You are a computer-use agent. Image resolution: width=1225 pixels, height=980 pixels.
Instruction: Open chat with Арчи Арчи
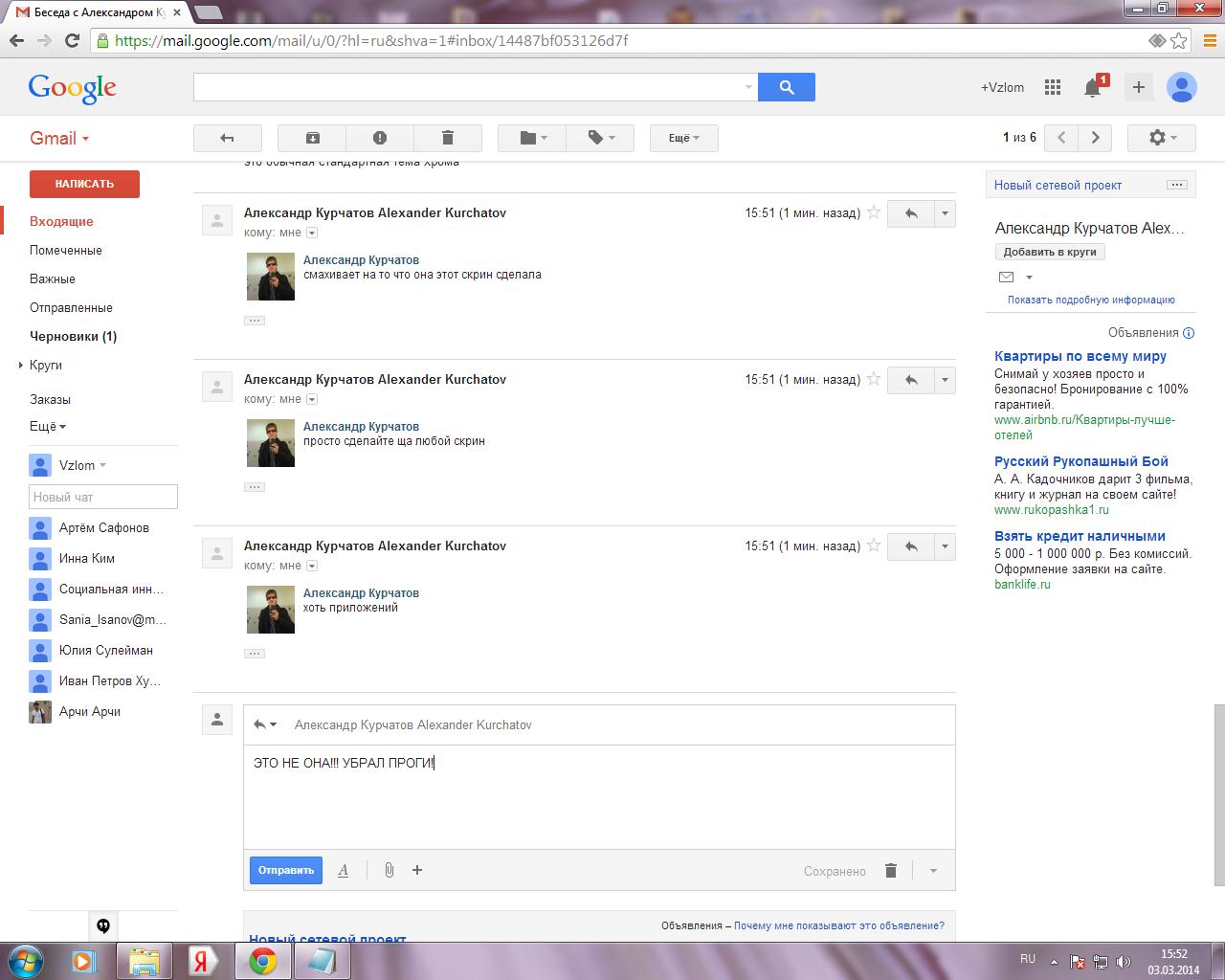coord(90,711)
